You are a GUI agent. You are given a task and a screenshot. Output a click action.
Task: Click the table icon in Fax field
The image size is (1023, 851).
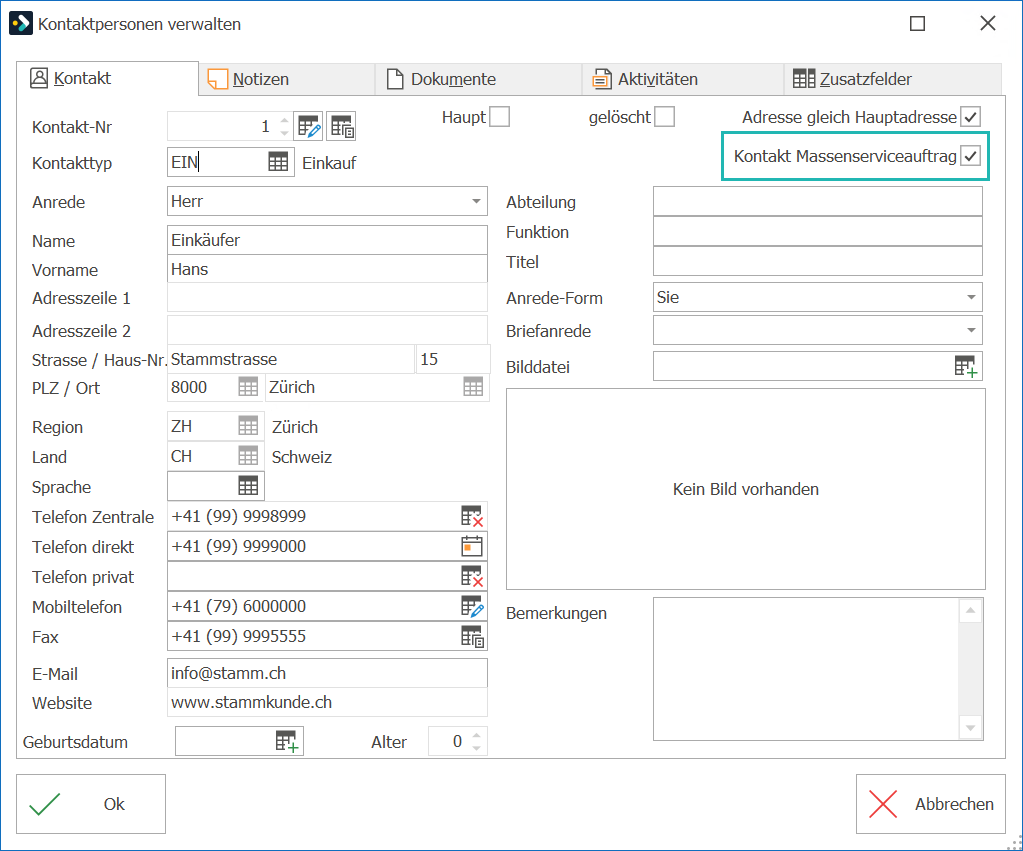click(x=472, y=636)
